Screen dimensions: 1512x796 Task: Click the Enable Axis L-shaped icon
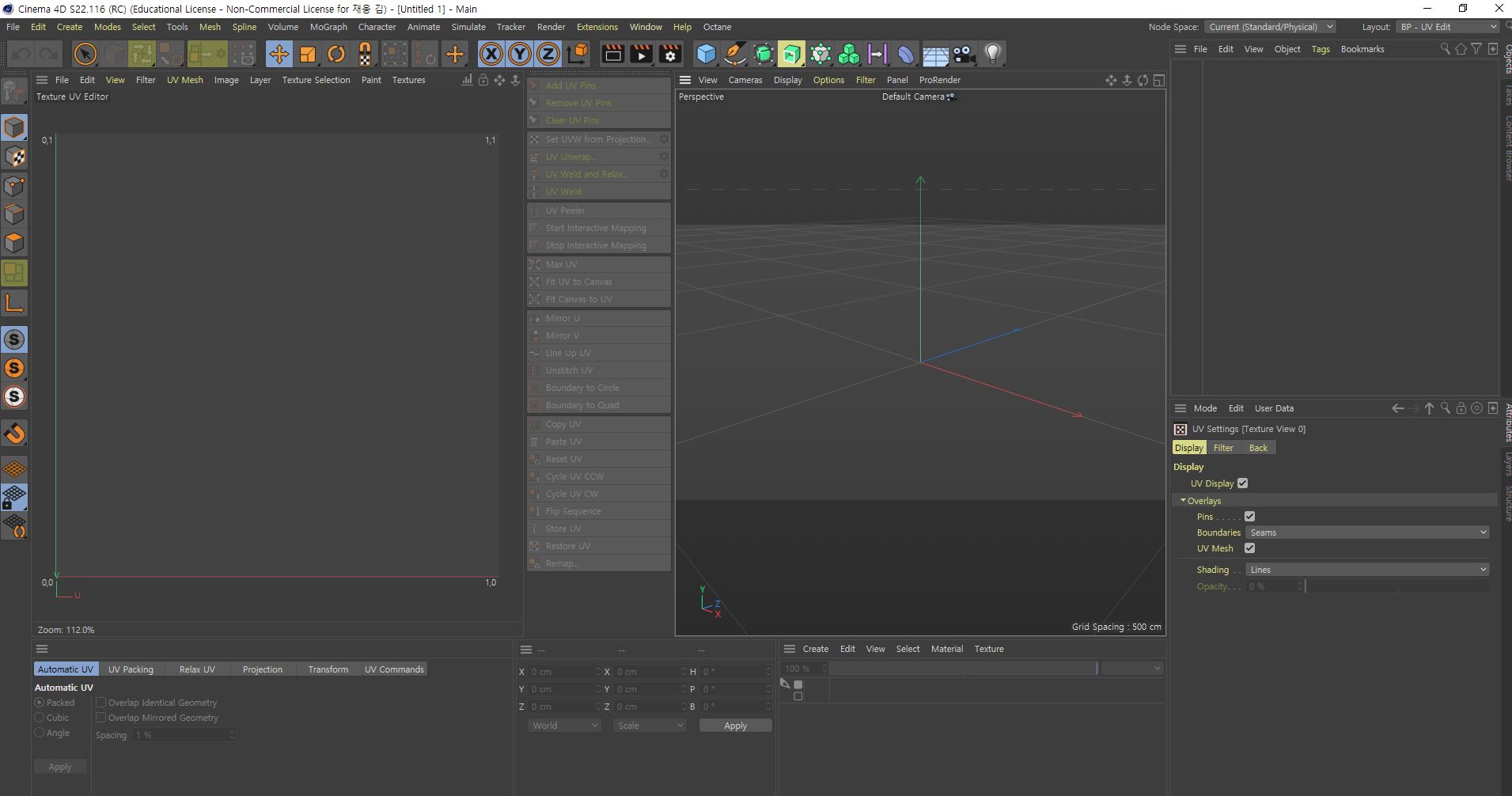click(14, 303)
